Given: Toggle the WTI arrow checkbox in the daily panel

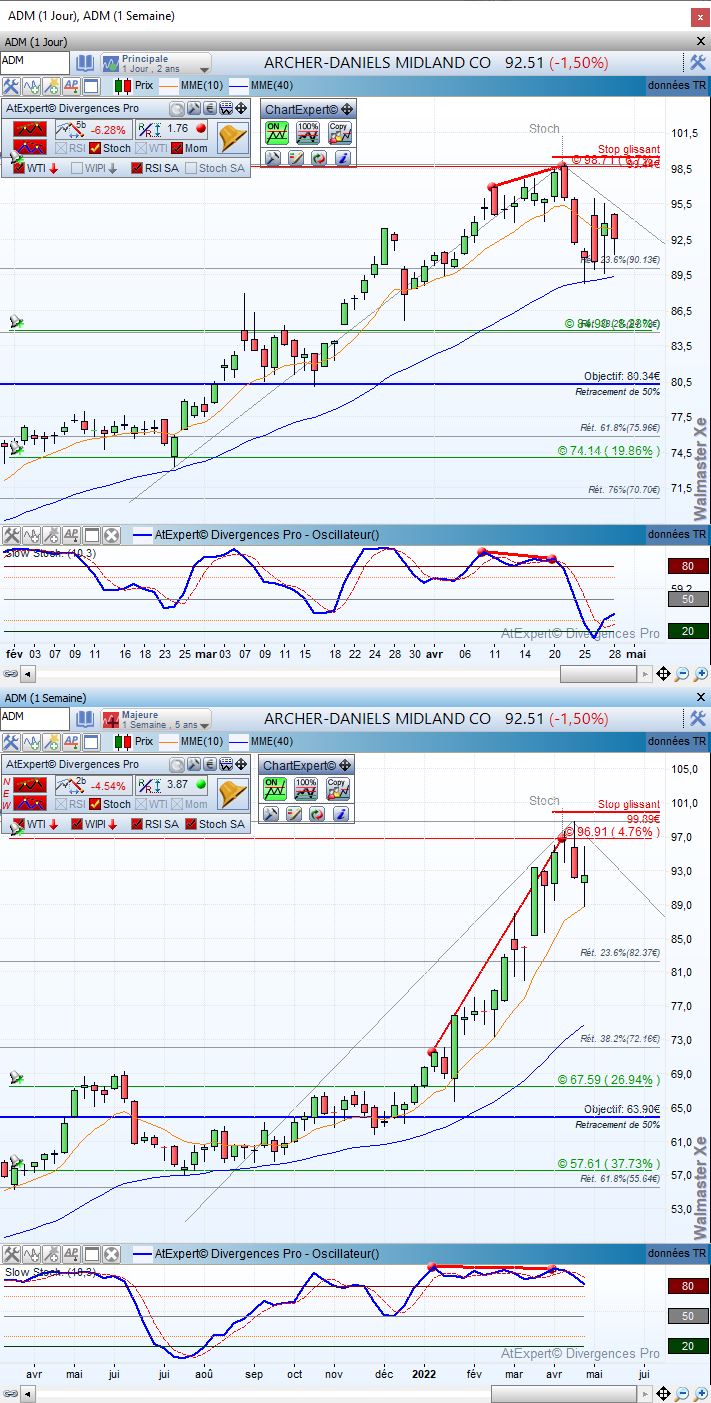Looking at the screenshot, I should click(19, 168).
